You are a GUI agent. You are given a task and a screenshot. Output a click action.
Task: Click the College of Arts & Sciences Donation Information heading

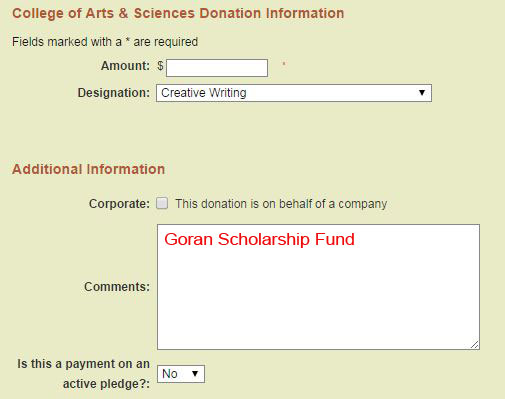pos(178,13)
